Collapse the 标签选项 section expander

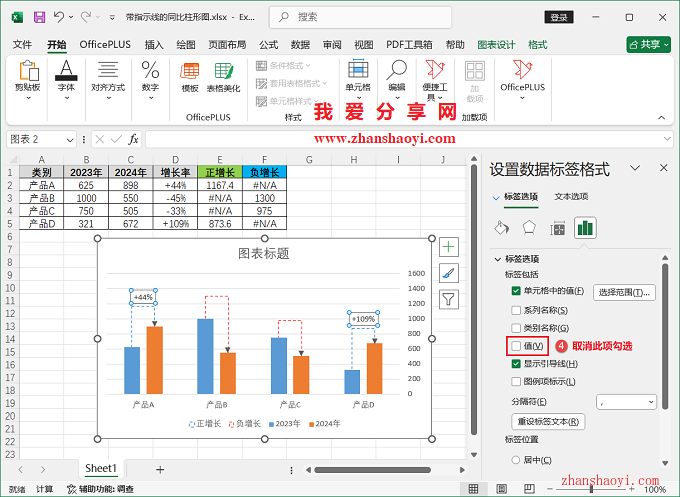coord(498,259)
